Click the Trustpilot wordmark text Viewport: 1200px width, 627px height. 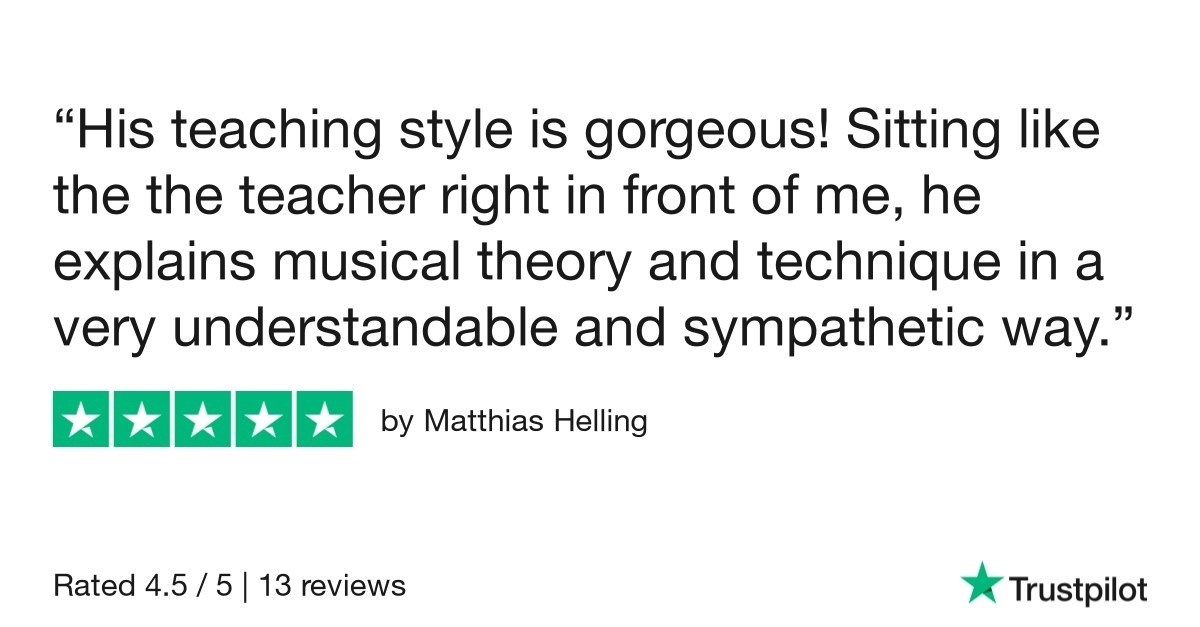(x=1078, y=589)
